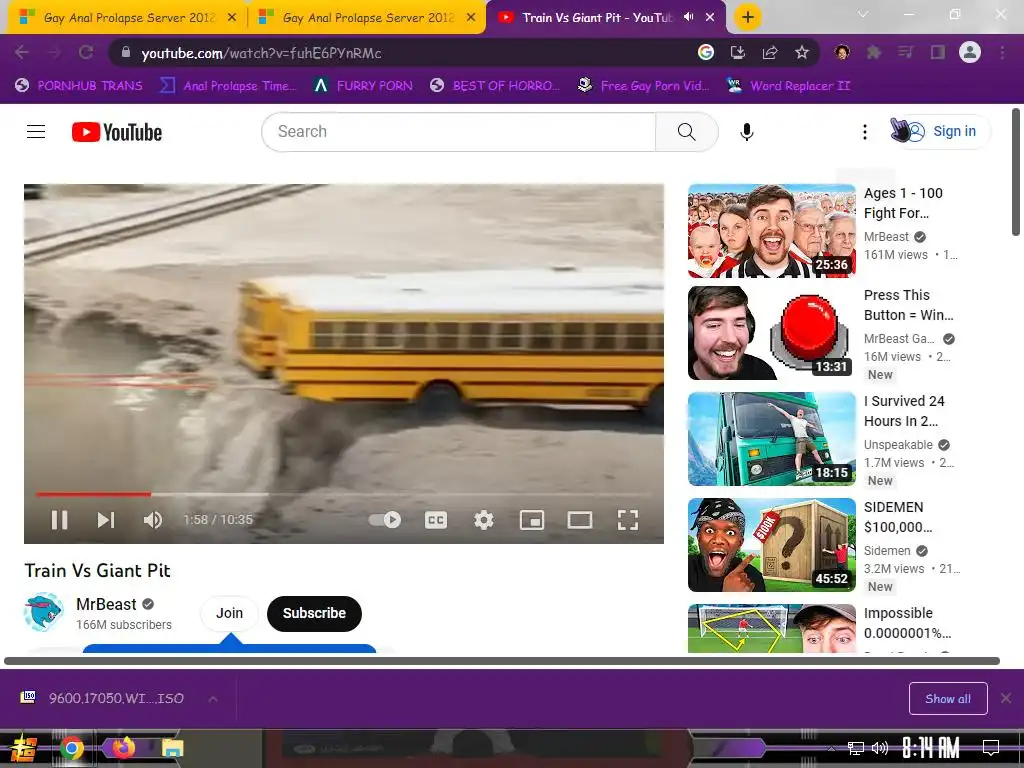1024x768 pixels.
Task: Click the address bar URL
Action: pos(261,53)
